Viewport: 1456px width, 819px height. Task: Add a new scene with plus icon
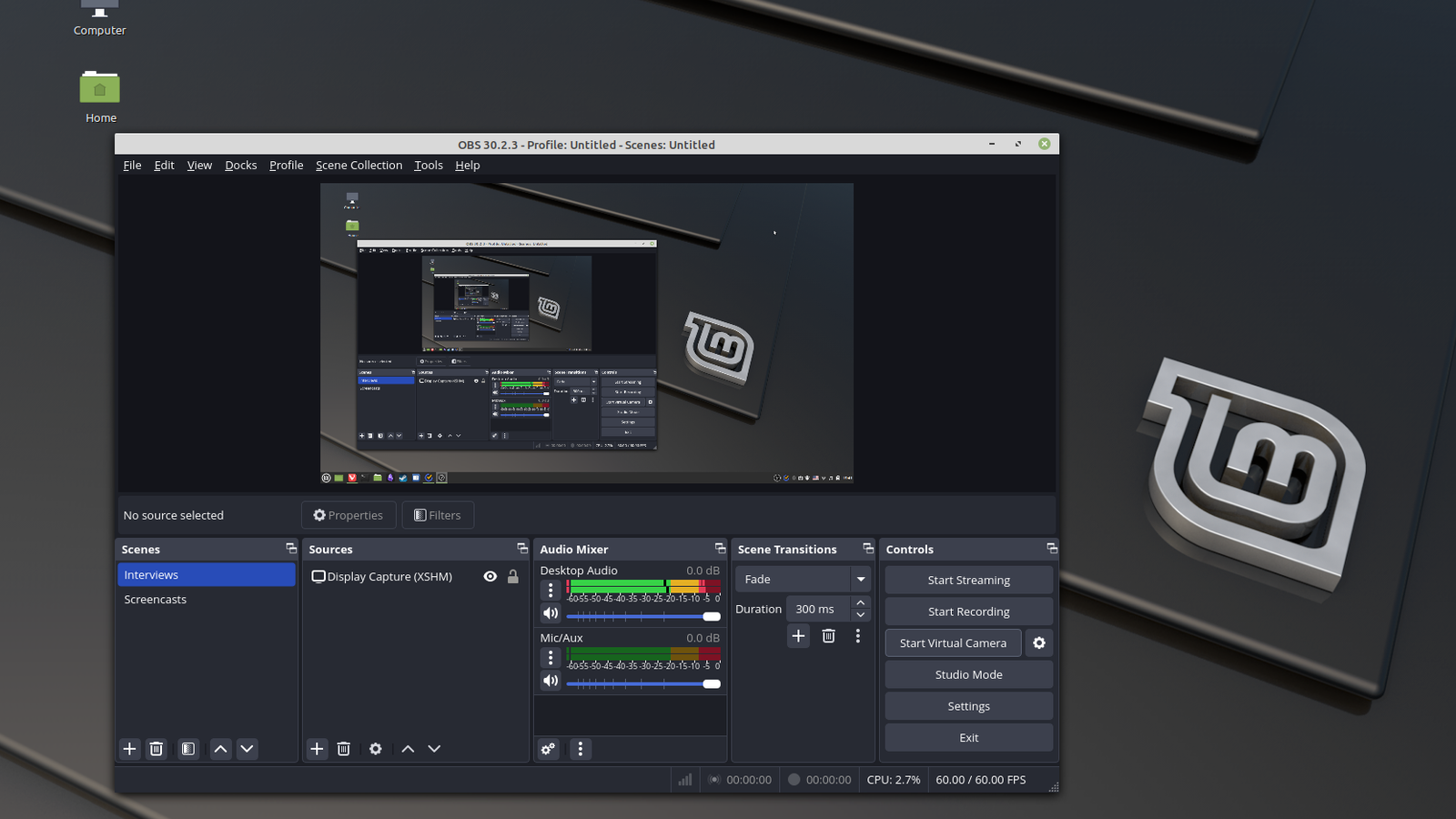pos(130,749)
